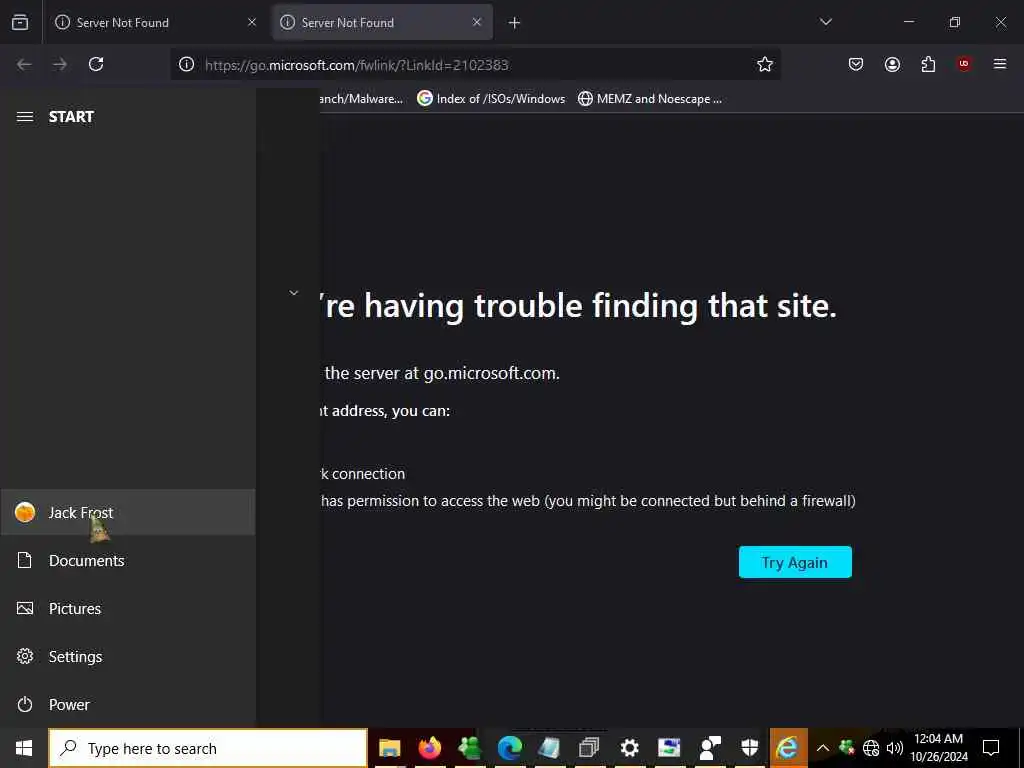Open the Action Center notifications icon
Image resolution: width=1024 pixels, height=768 pixels.
point(991,748)
